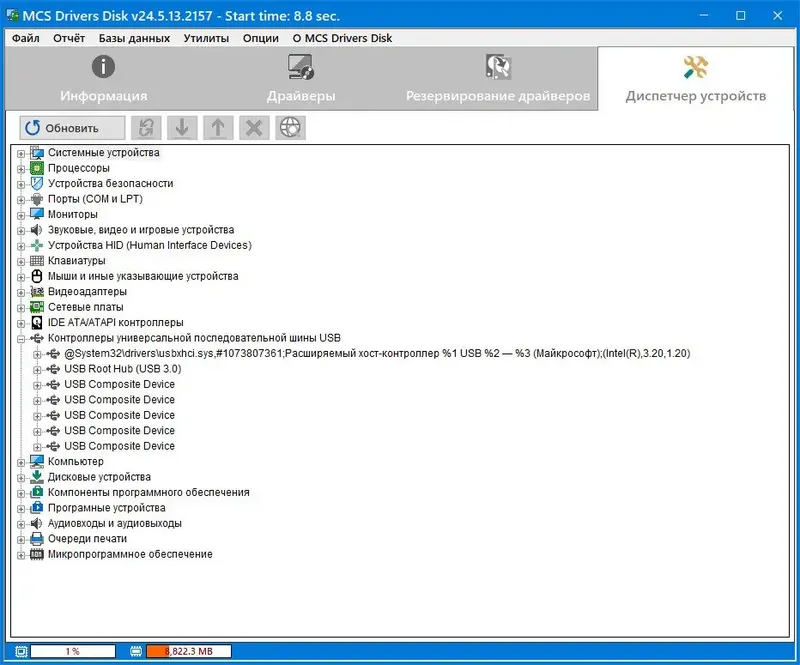
Task: Click the Видеоадаптеры card icon
Action: (x=37, y=292)
